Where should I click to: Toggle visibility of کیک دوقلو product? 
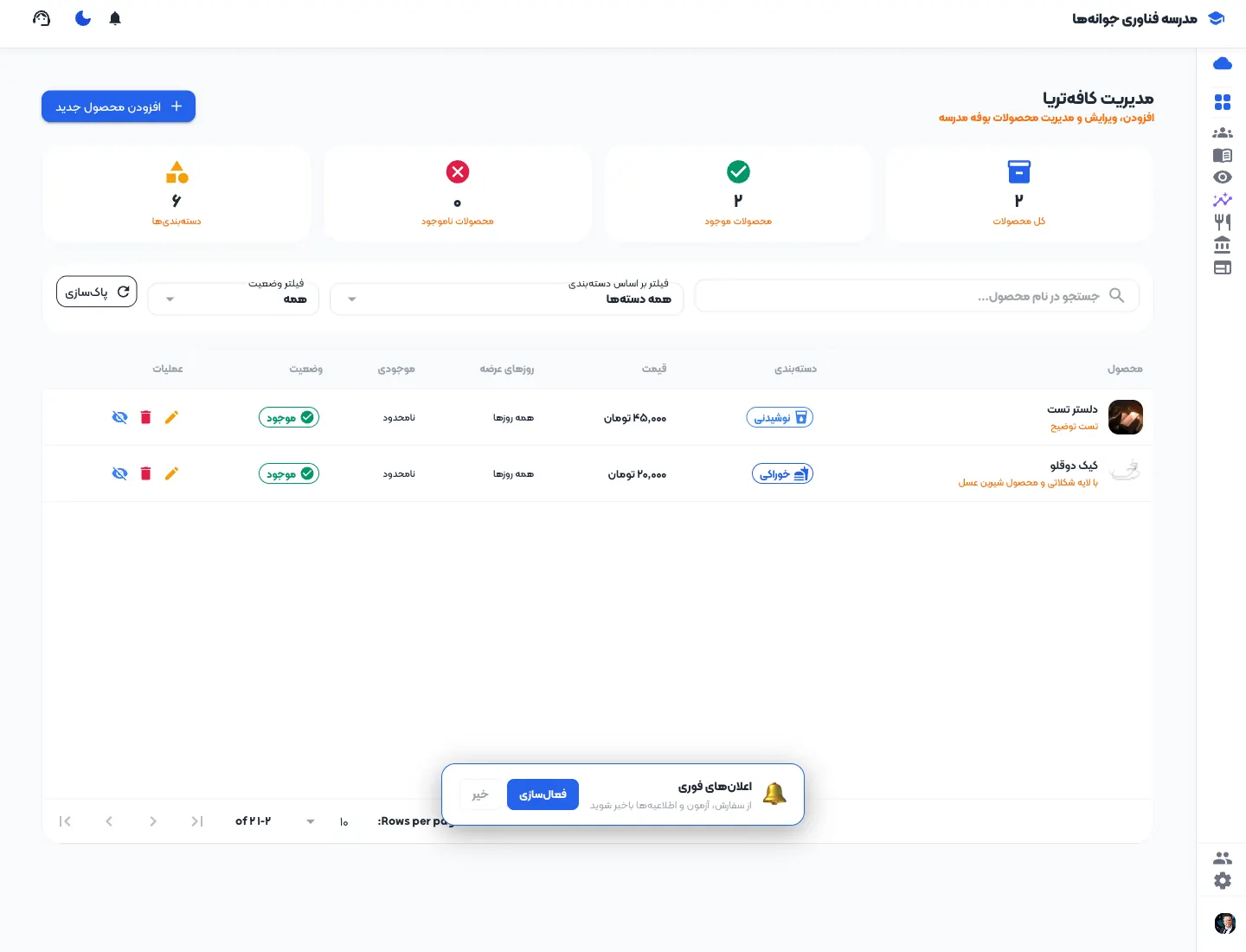(119, 473)
